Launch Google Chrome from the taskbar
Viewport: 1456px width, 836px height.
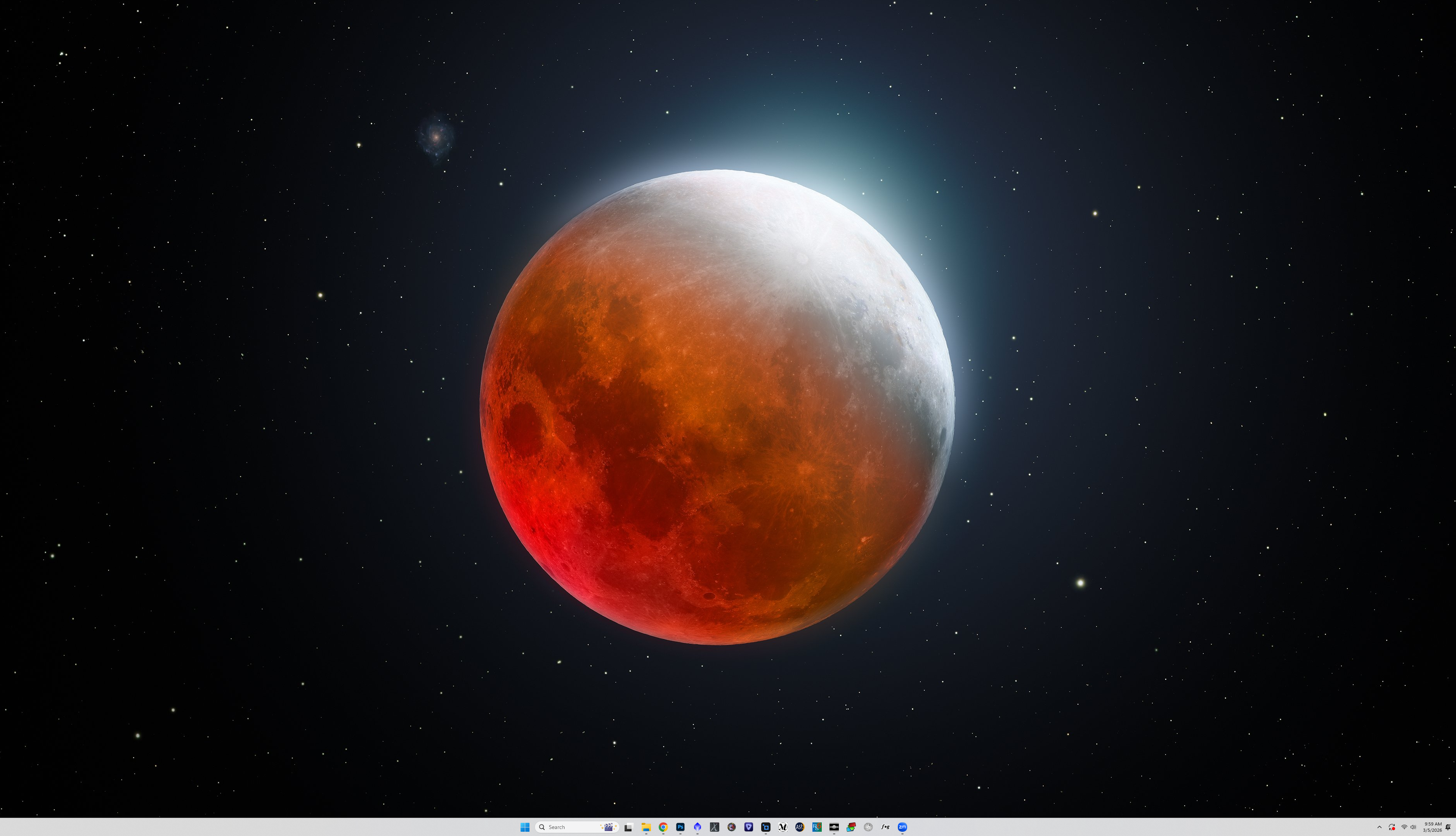click(663, 827)
